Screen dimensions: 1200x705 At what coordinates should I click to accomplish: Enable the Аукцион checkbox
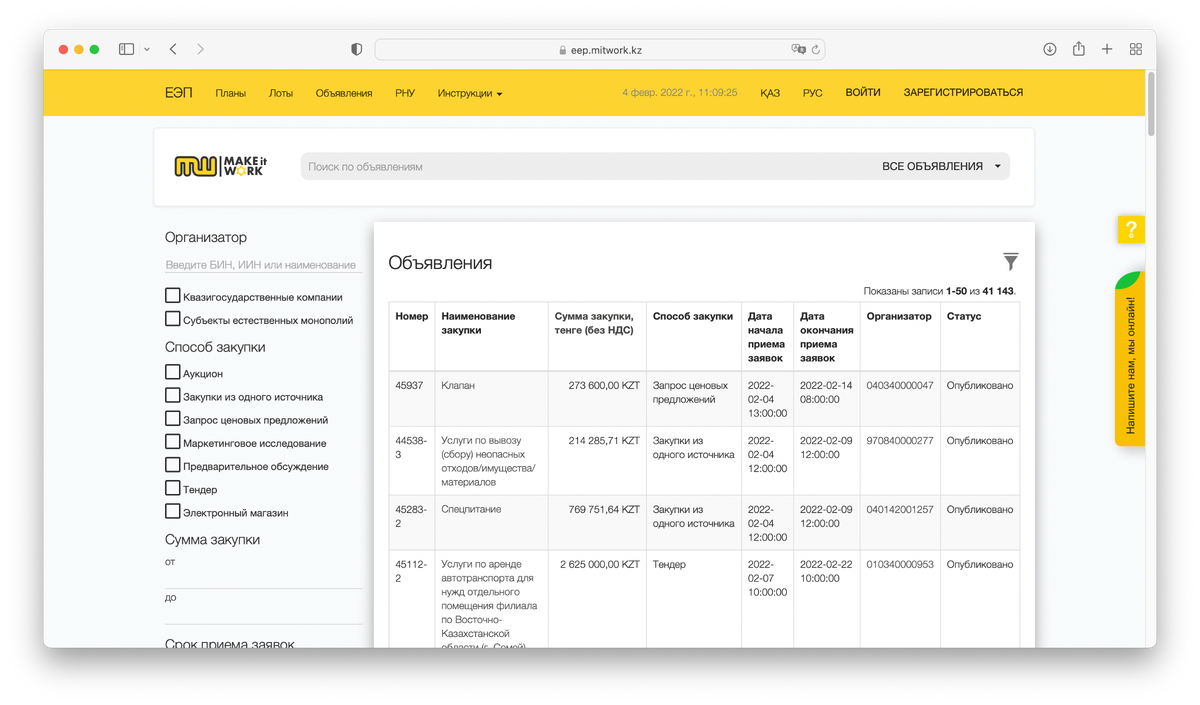[x=172, y=372]
